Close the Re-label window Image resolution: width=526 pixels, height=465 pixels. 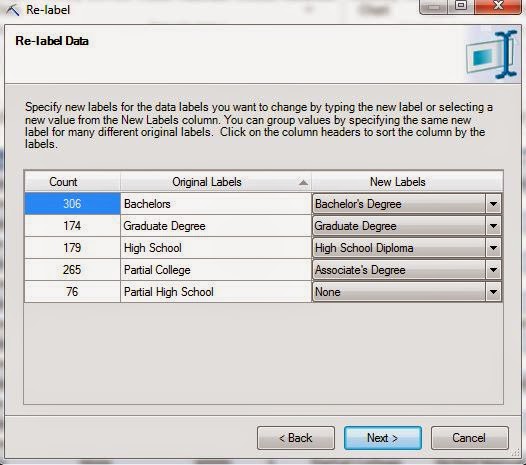(x=498, y=6)
